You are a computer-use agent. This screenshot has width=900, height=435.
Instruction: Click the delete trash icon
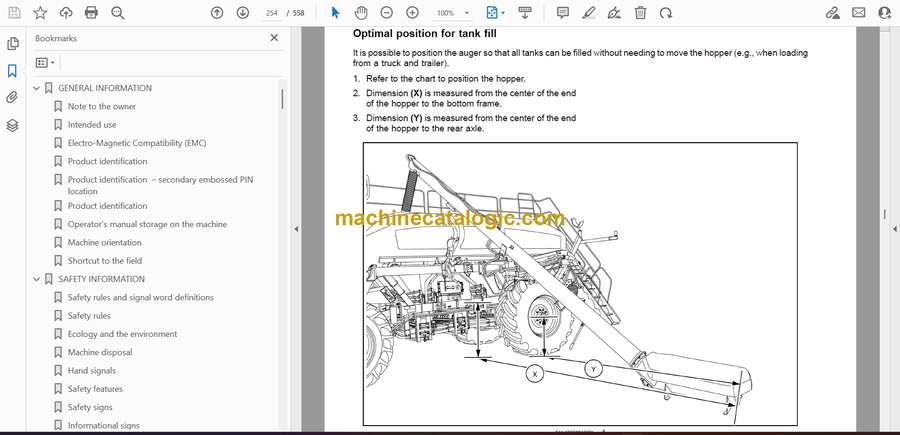point(641,13)
